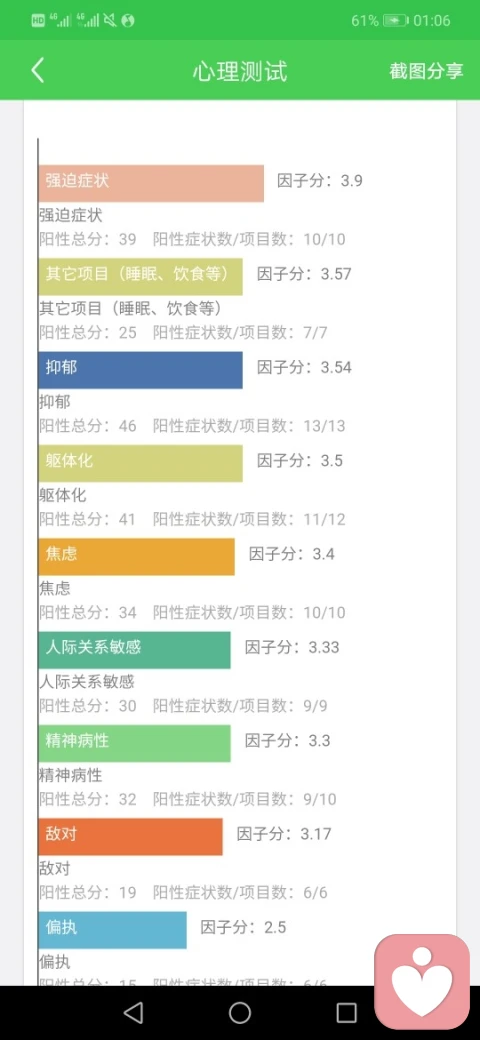Image resolution: width=480 pixels, height=1040 pixels.
Task: Select the blue 抑郁 bar
Action: point(141,370)
